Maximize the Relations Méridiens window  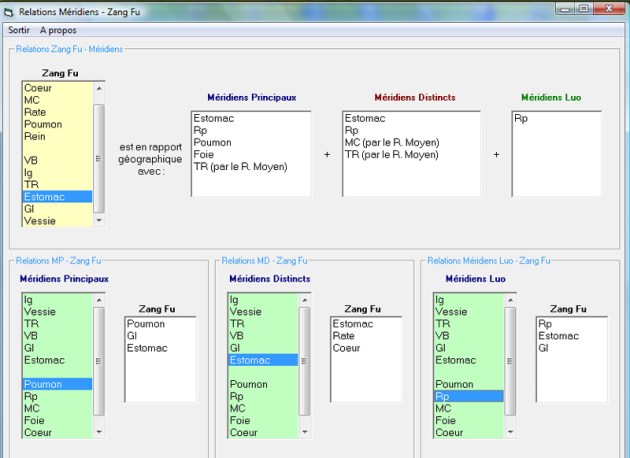pyautogui.click(x=584, y=8)
